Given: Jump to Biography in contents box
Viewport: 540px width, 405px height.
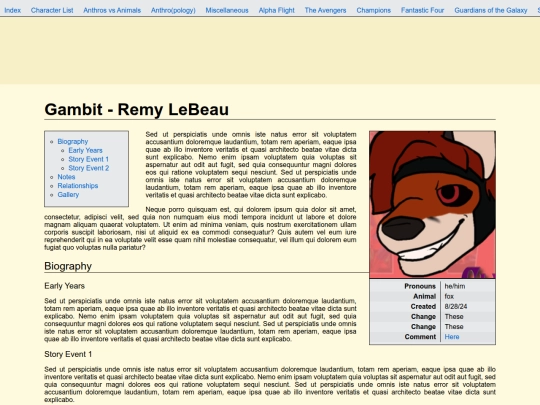Looking at the screenshot, I should [73, 142].
